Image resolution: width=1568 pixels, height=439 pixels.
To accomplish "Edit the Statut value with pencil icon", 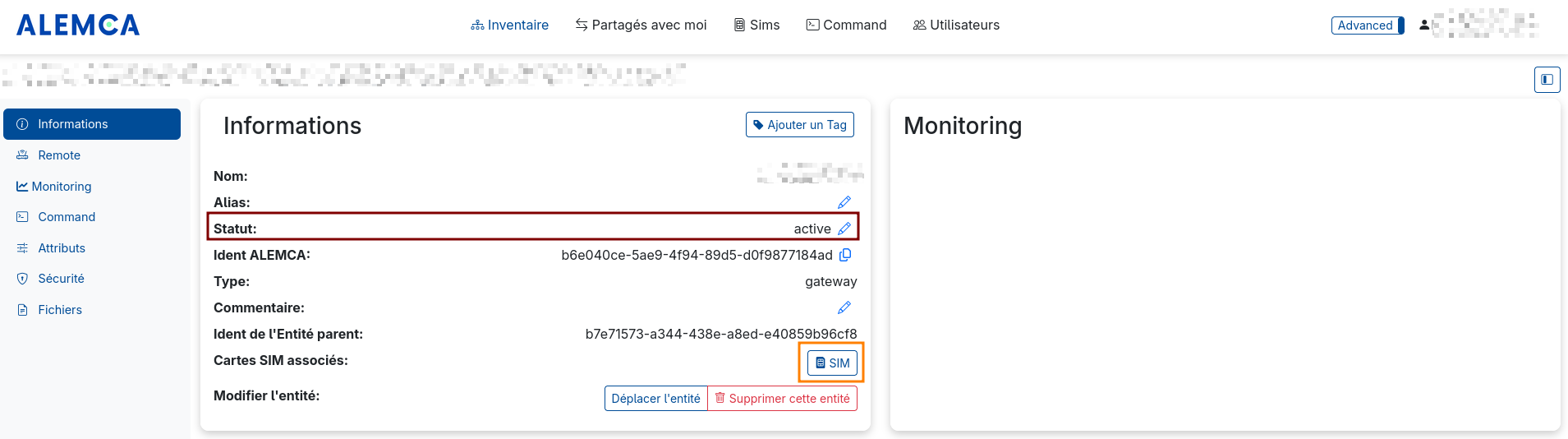I will point(844,229).
